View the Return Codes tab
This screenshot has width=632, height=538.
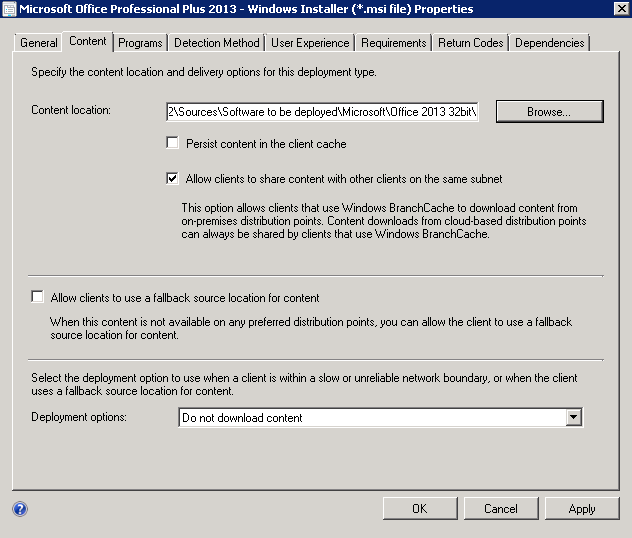(470, 43)
